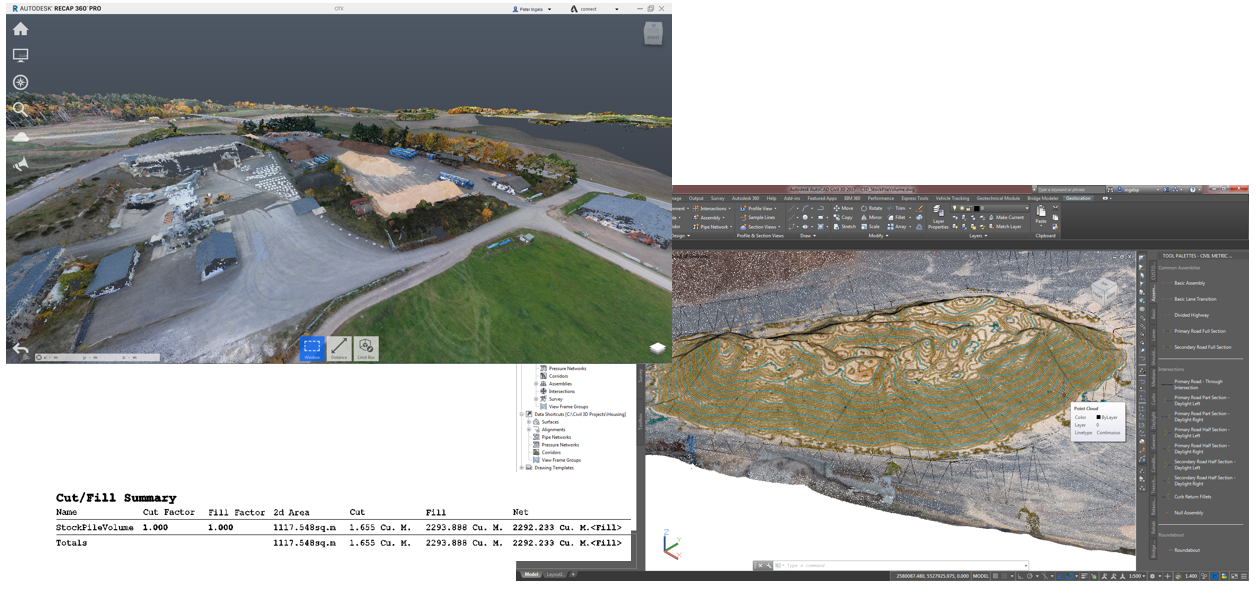Click the layer color swatch in Layers panel

976,208
